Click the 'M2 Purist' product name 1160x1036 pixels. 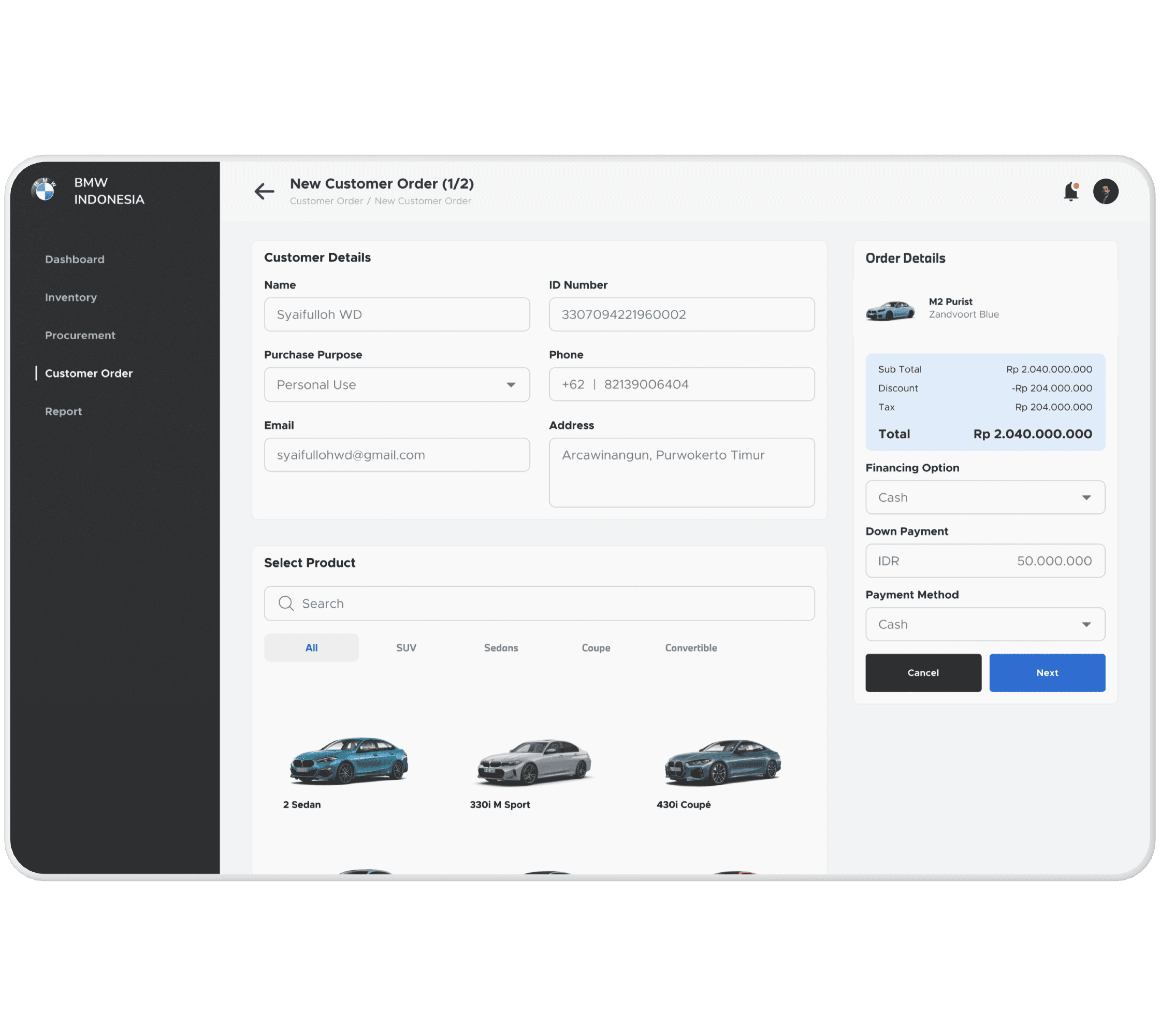pyautogui.click(x=950, y=302)
